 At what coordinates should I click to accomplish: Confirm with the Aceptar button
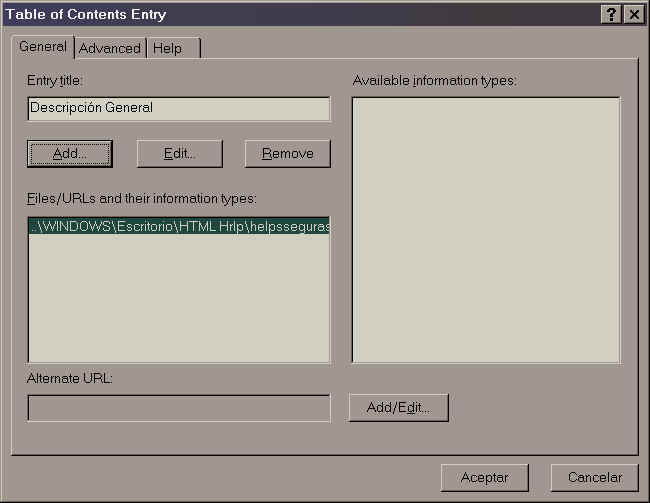pos(485,477)
